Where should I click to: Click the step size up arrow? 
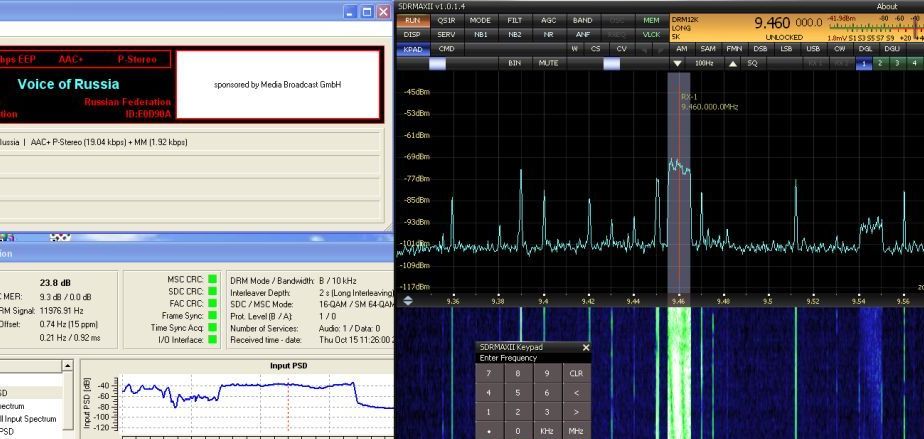coord(732,63)
